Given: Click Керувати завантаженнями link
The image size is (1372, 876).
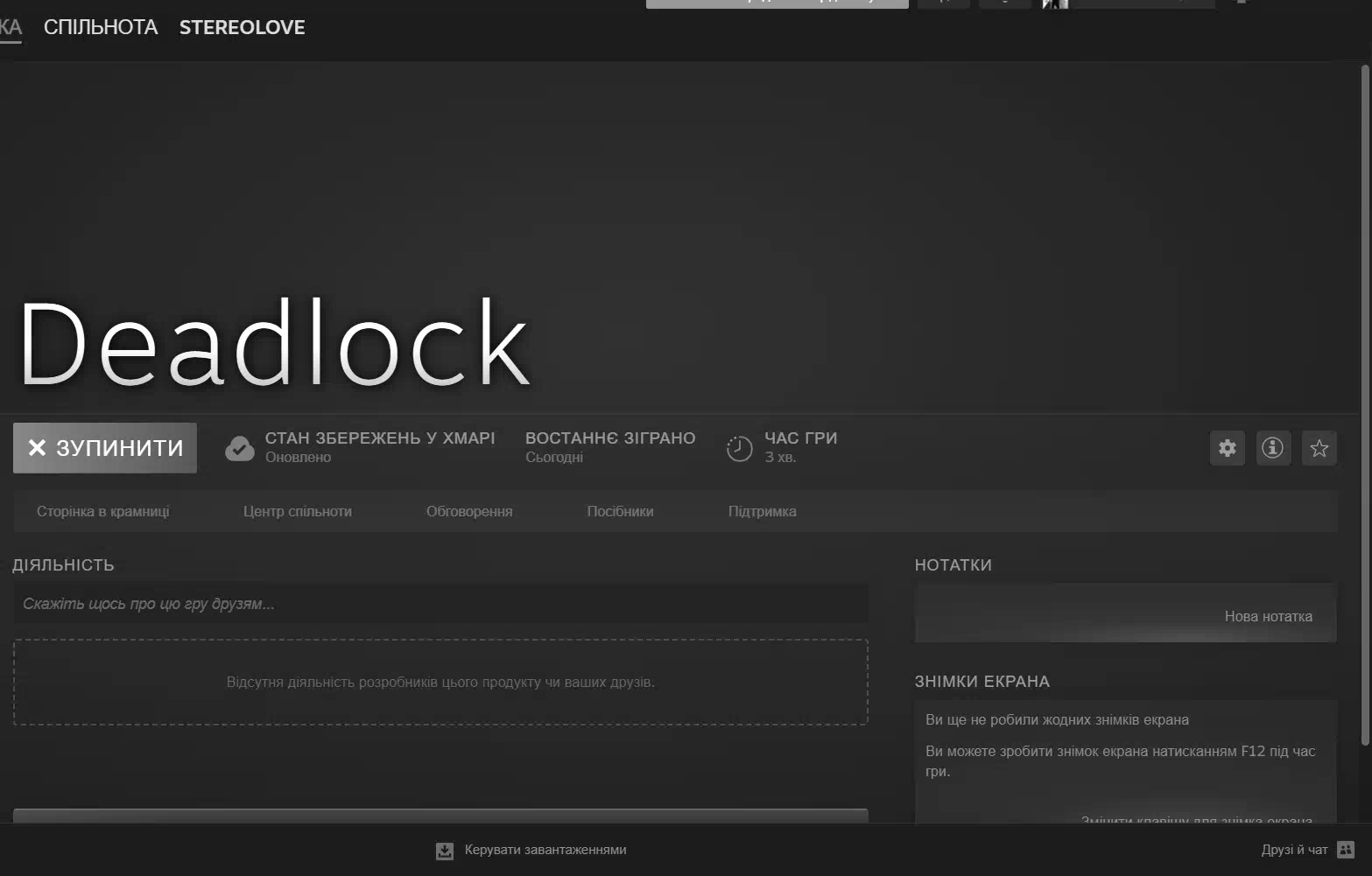Looking at the screenshot, I should (x=545, y=850).
